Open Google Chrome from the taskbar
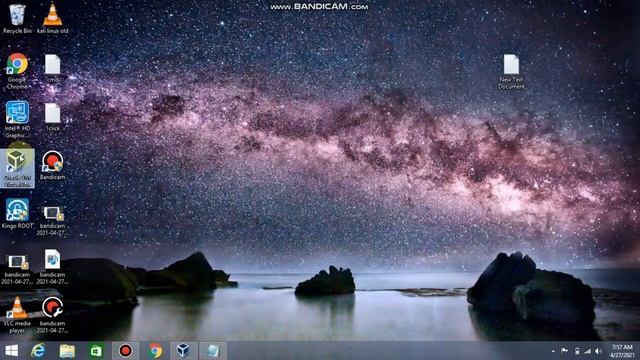The width and height of the screenshot is (640, 360). click(155, 351)
